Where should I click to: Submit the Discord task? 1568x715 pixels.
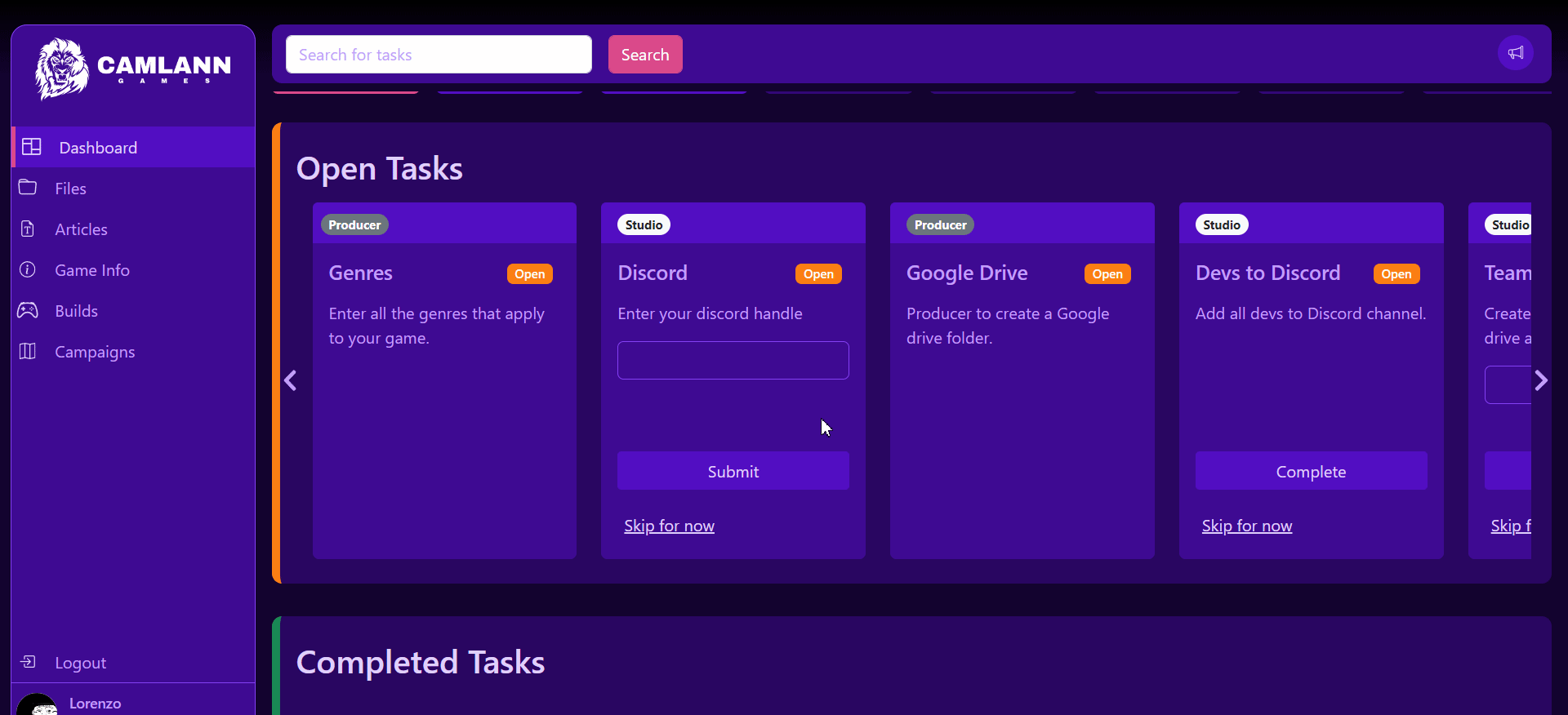733,471
